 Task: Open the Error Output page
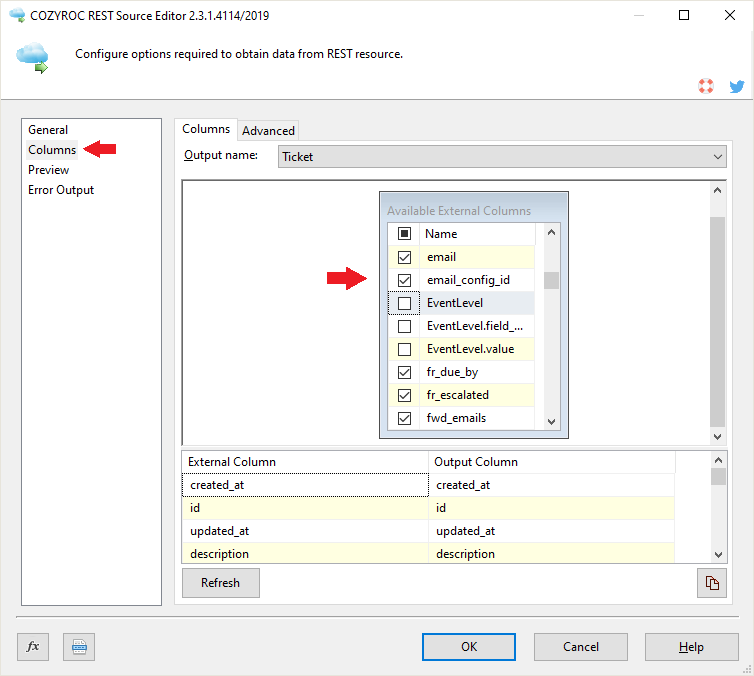point(61,190)
